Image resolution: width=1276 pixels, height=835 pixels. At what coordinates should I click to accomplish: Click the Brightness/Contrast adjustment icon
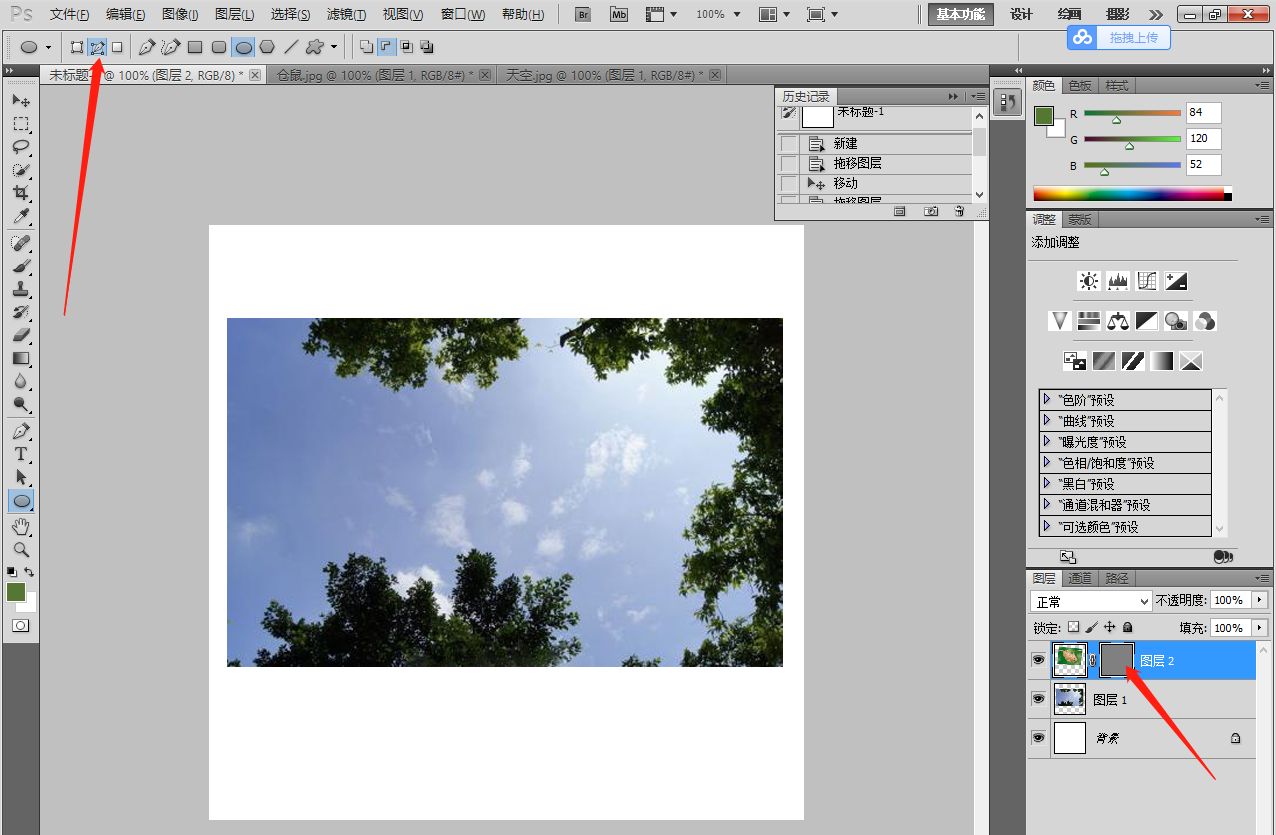point(1089,281)
